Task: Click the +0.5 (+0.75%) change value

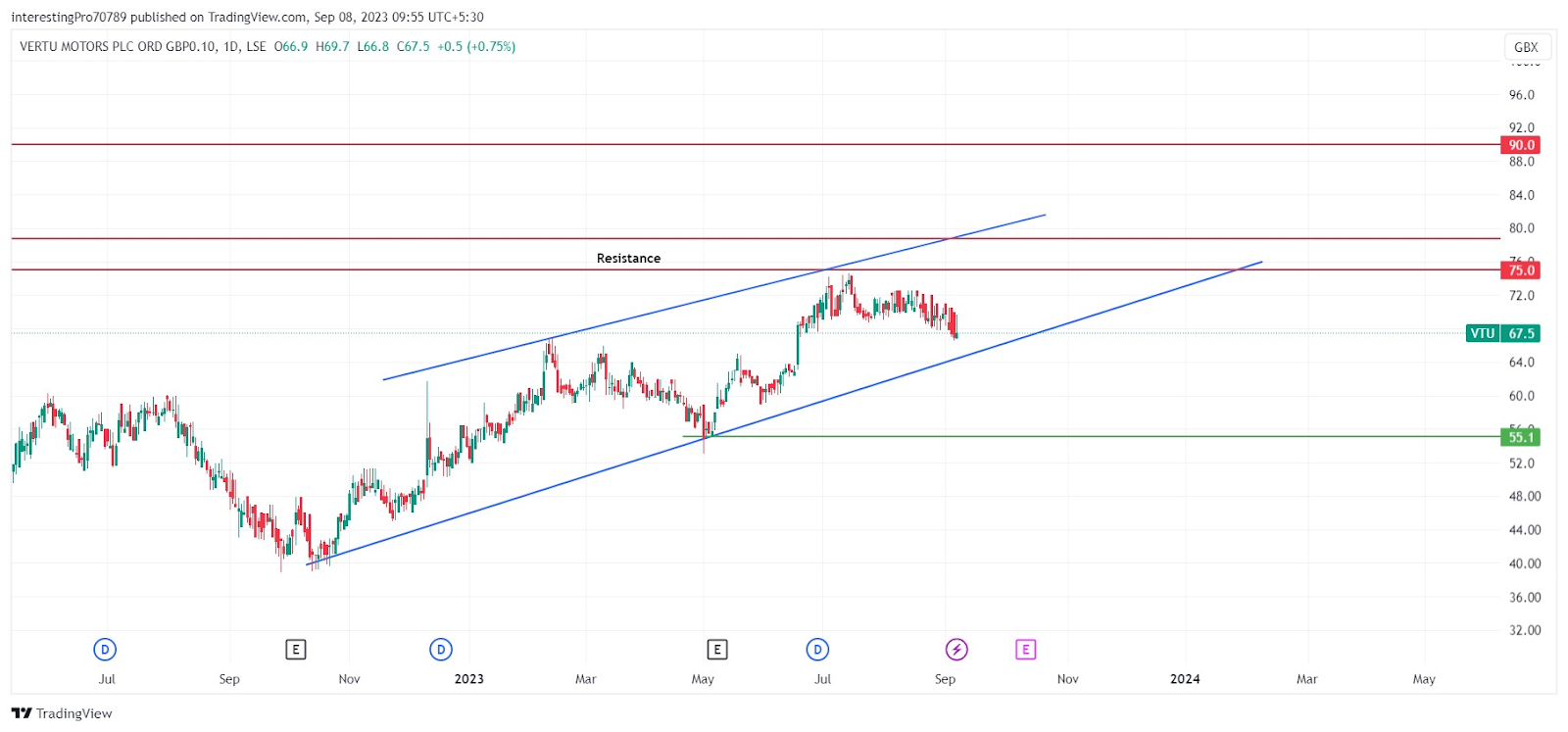Action: (476, 46)
